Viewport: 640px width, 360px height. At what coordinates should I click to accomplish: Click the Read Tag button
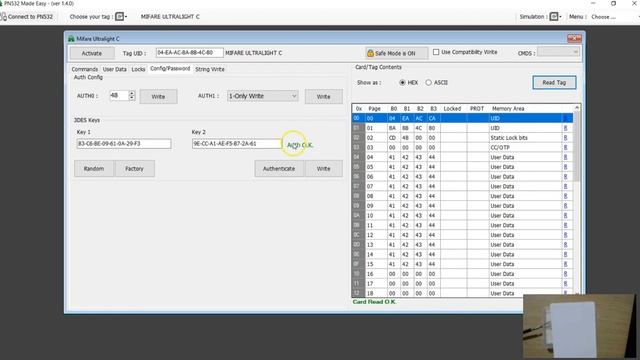click(554, 82)
